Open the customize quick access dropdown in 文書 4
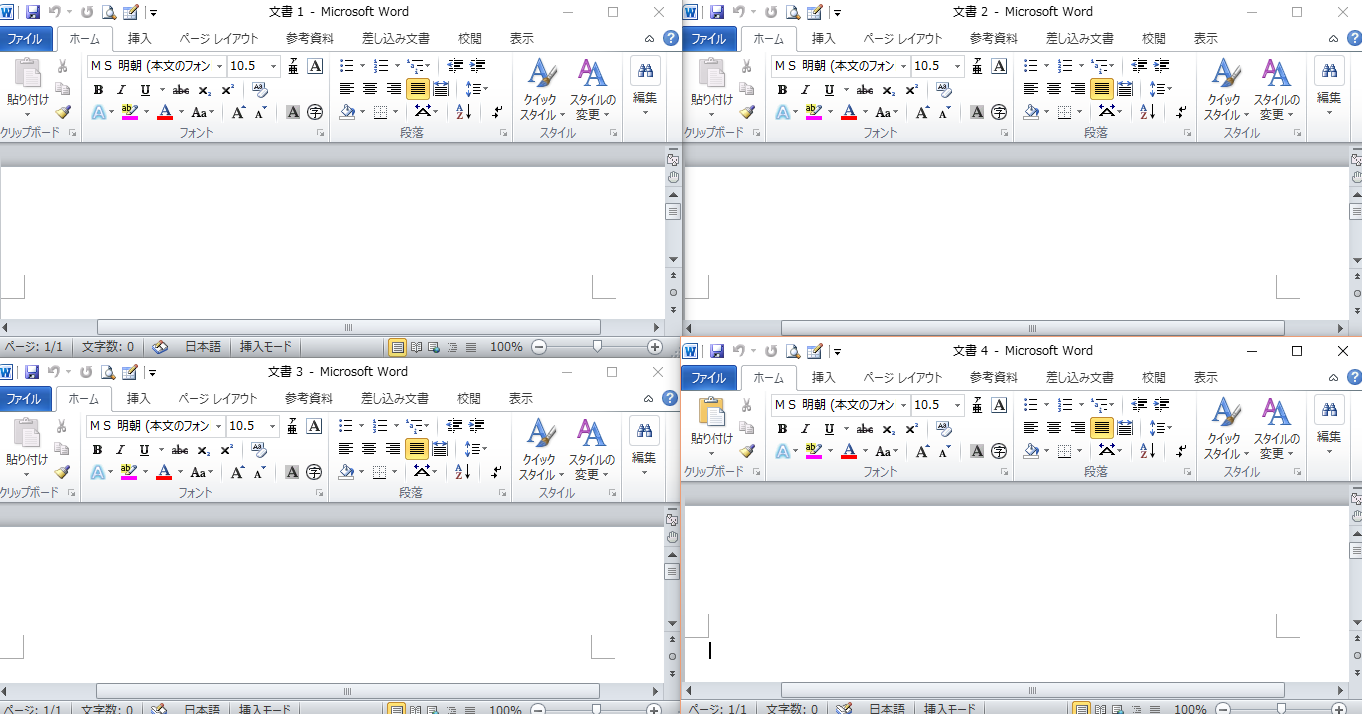The height and width of the screenshot is (714, 1362). point(838,351)
